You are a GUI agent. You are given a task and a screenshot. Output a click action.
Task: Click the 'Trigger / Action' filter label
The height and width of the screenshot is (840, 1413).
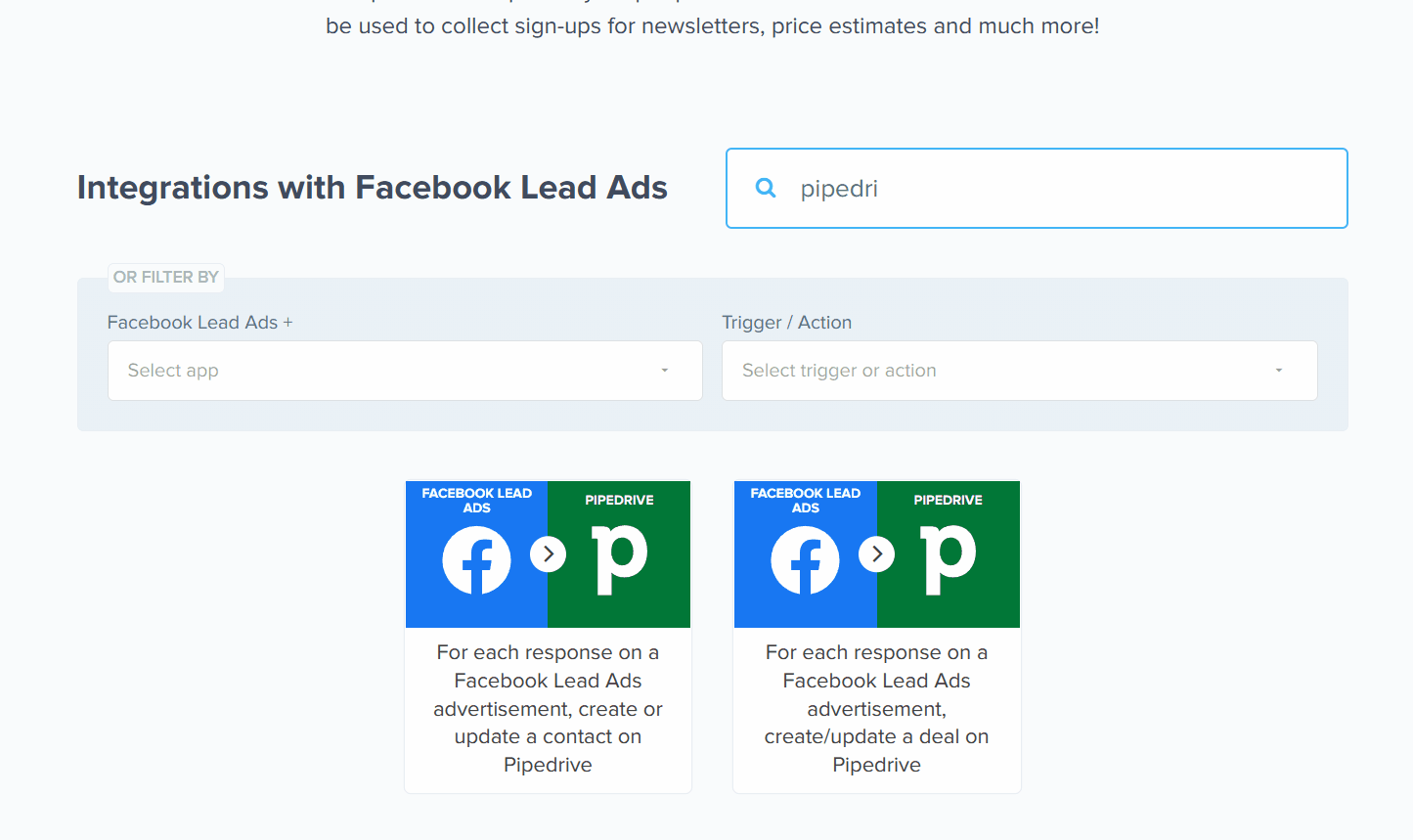(x=787, y=323)
